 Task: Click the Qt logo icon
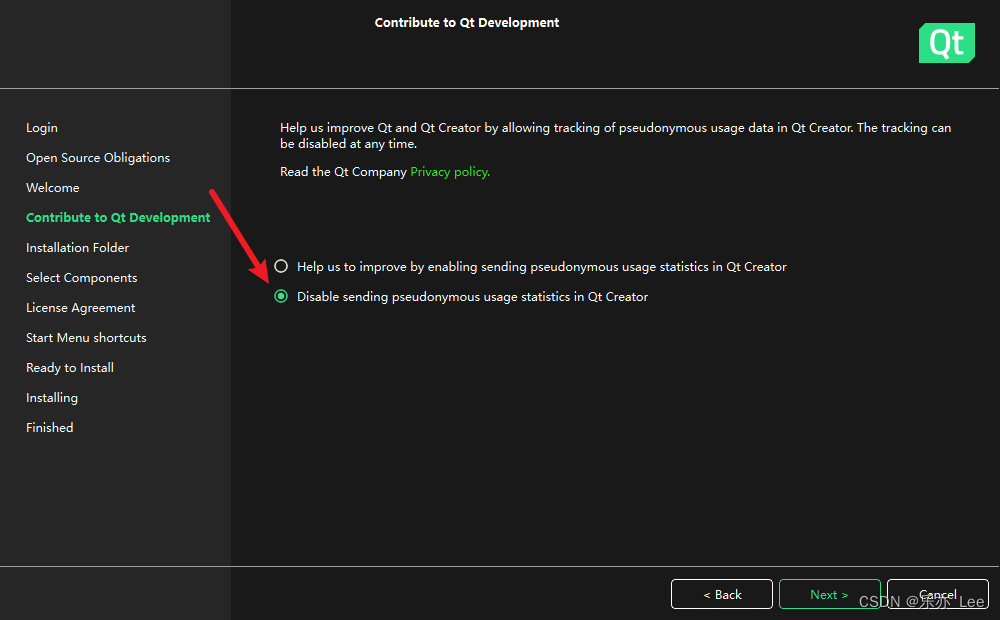pos(946,43)
